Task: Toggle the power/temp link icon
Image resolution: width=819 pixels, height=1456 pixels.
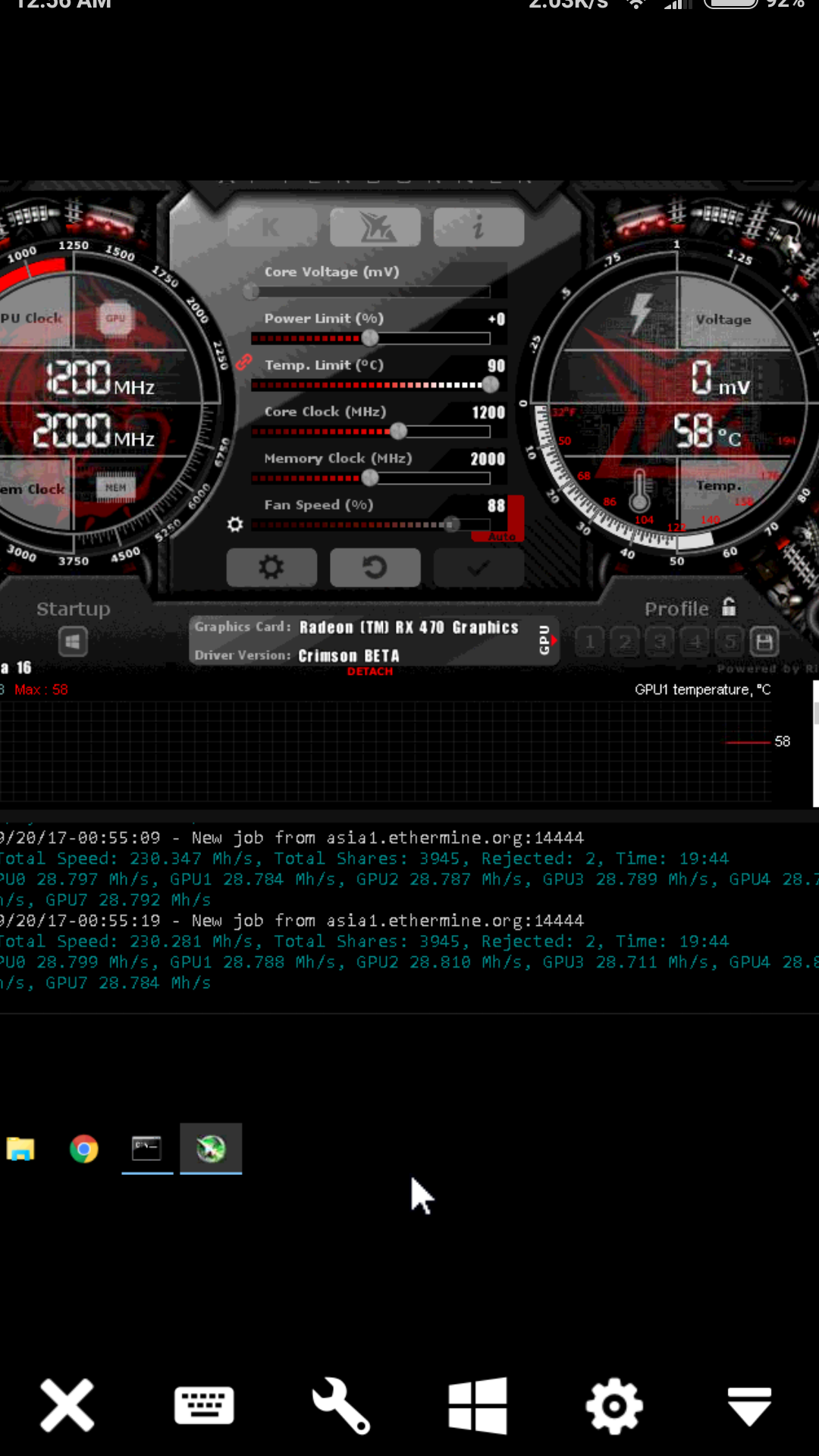Action: pyautogui.click(x=243, y=362)
